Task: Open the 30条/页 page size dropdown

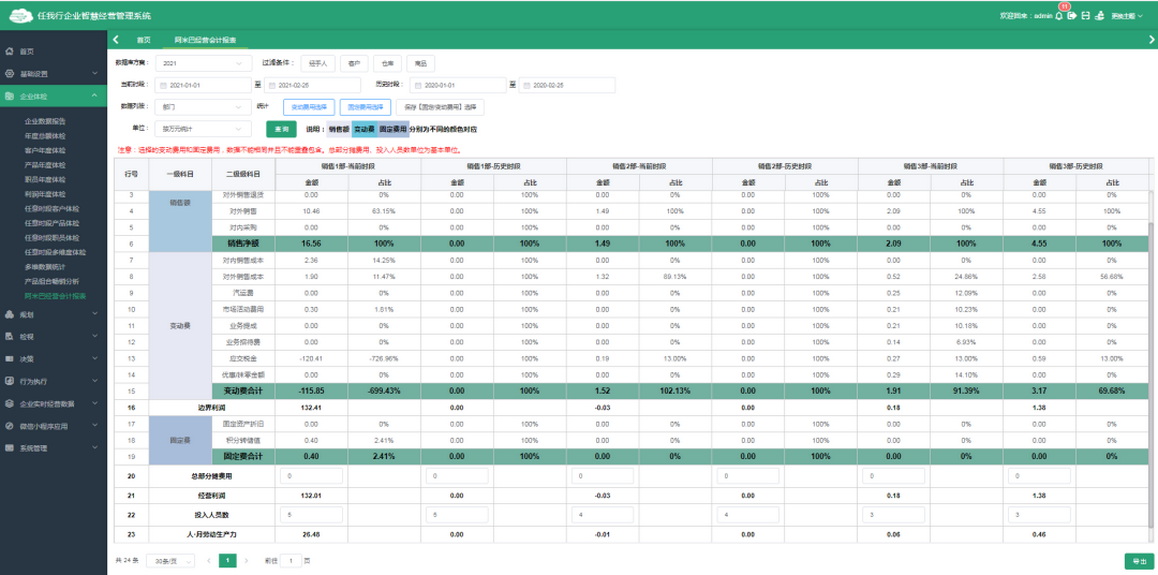Action: click(170, 561)
